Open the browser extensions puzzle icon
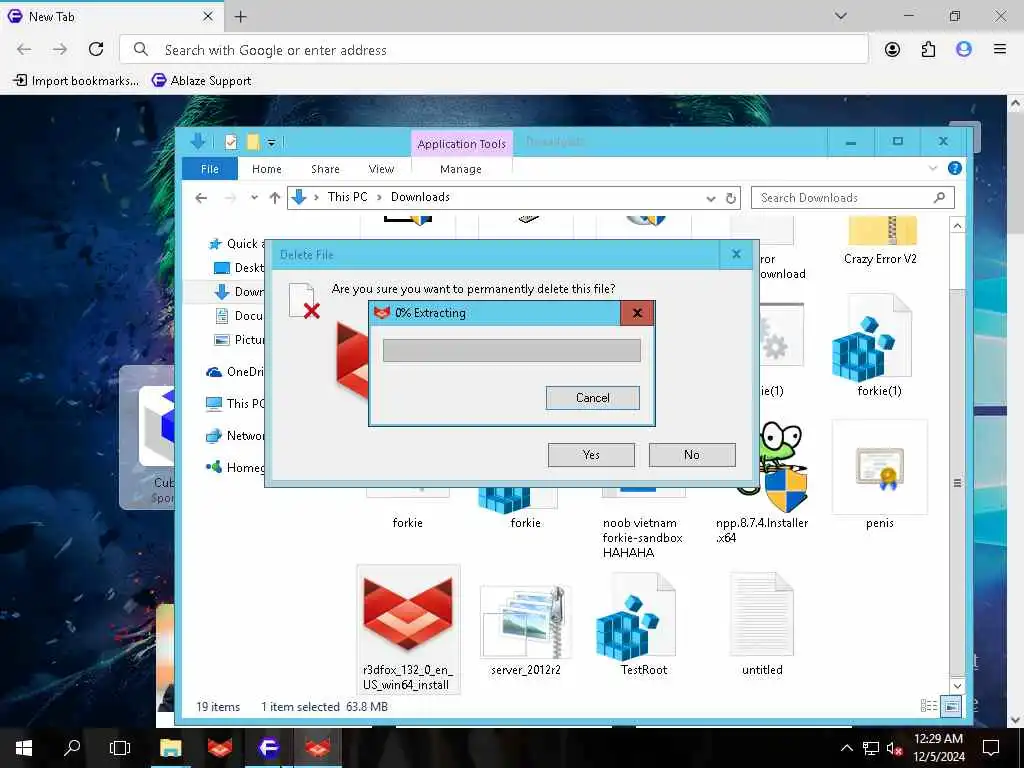 point(928,50)
